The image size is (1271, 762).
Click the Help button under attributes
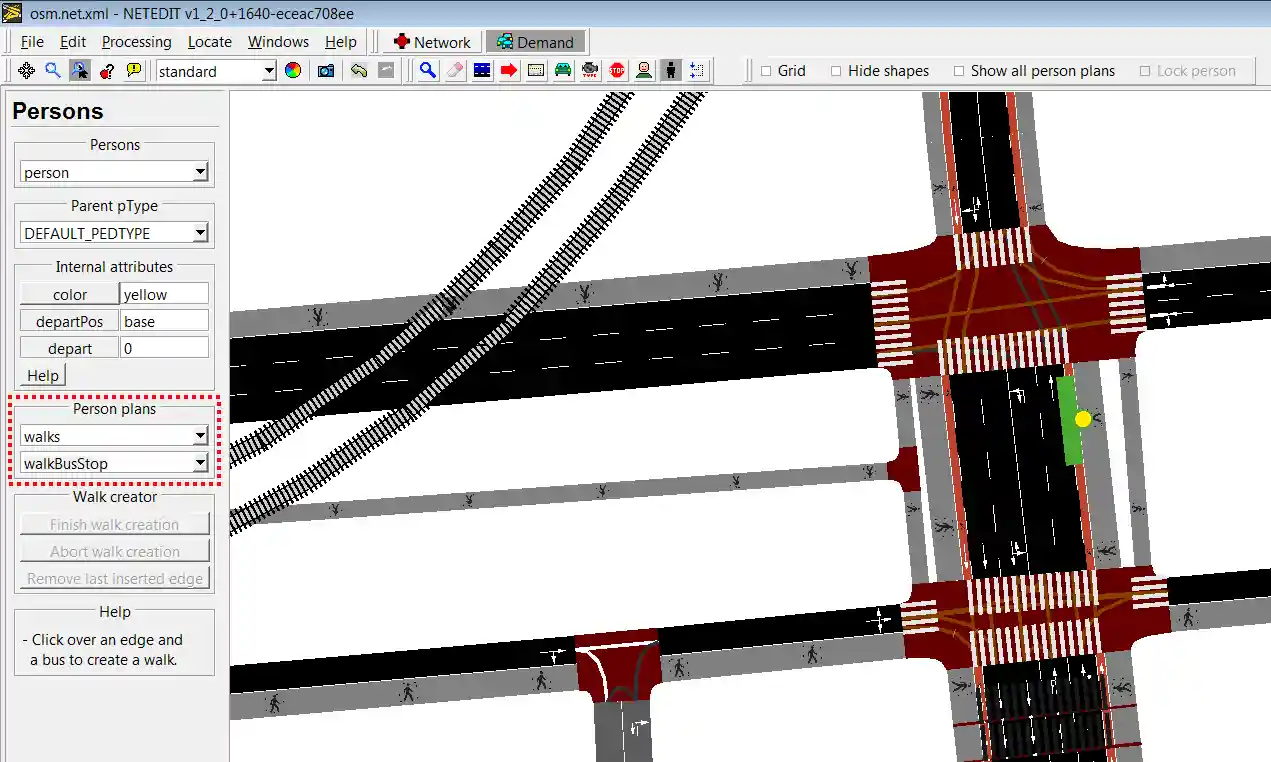point(43,375)
